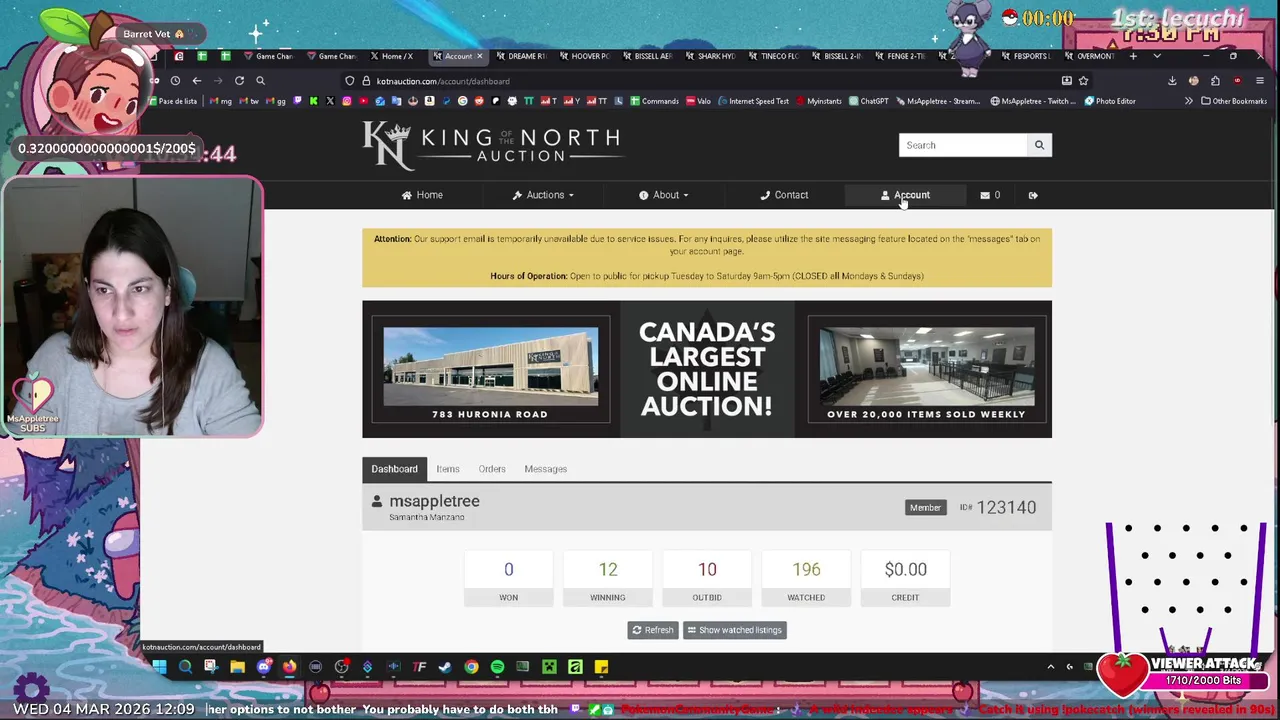The height and width of the screenshot is (720, 1280).
Task: Show more bookmarks overflow chevron
Action: [1189, 101]
